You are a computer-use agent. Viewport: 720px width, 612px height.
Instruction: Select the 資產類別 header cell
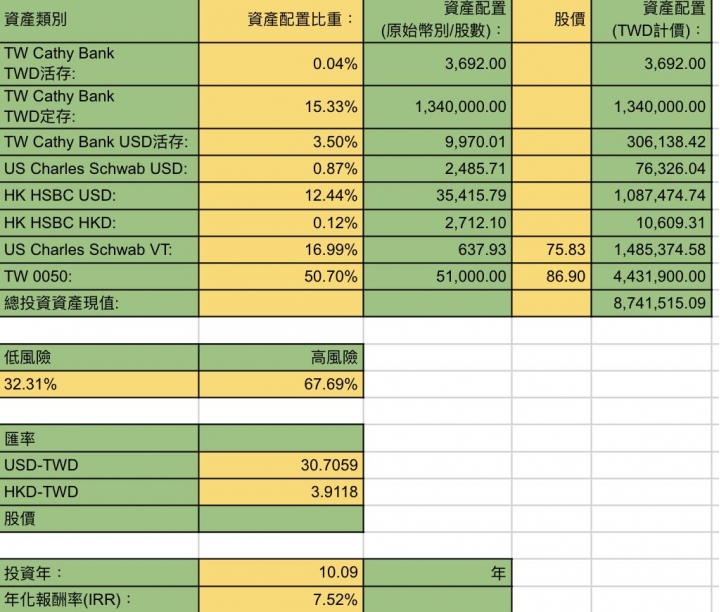[99, 21]
